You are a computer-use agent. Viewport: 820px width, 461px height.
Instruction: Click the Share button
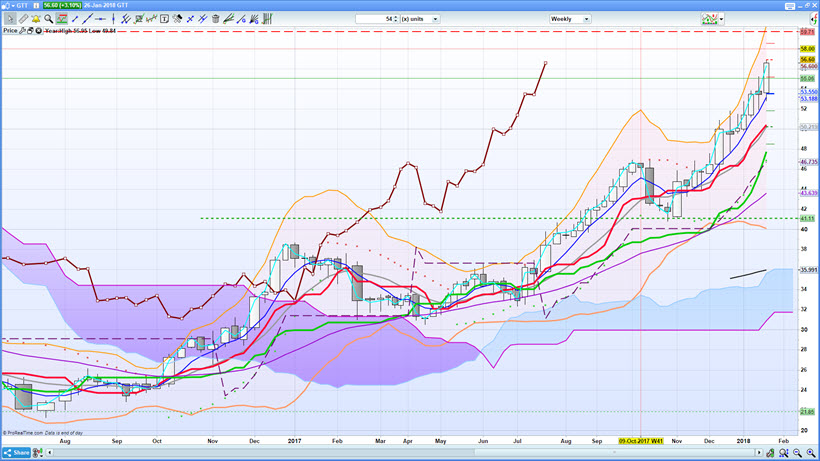click(17, 453)
